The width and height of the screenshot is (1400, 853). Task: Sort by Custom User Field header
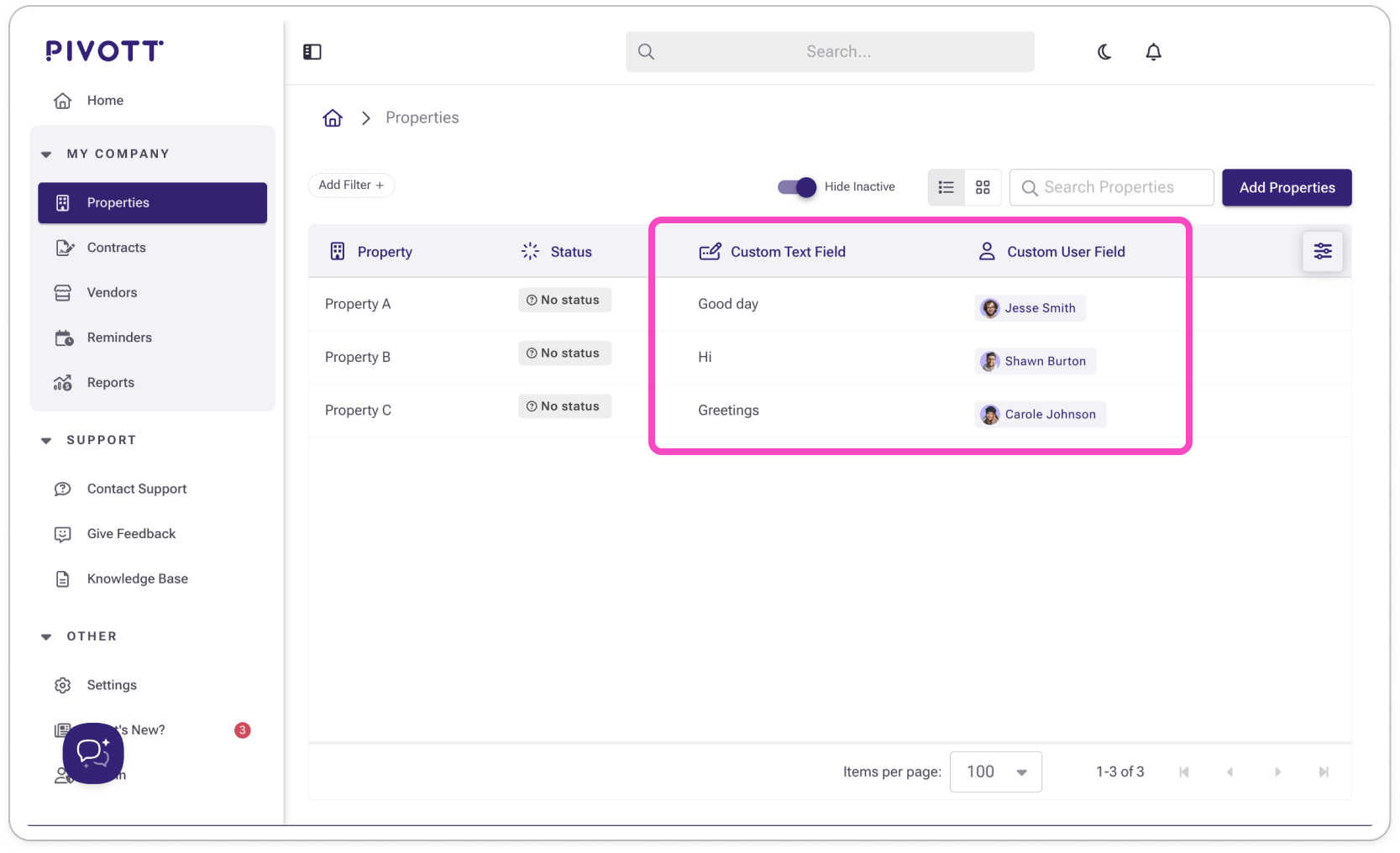(1051, 252)
